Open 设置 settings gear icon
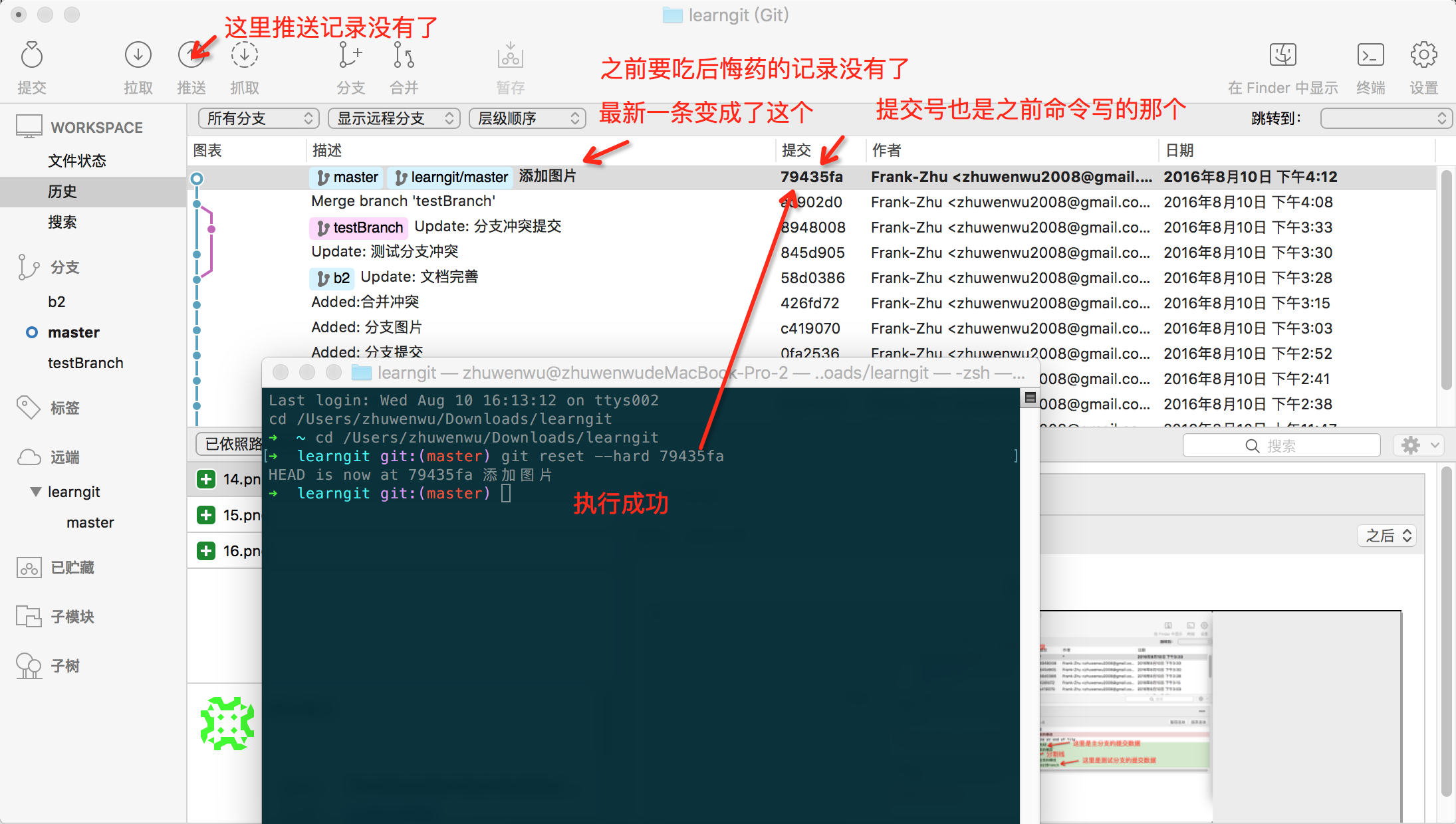Screen dimensions: 1456x824 [x=1423, y=55]
